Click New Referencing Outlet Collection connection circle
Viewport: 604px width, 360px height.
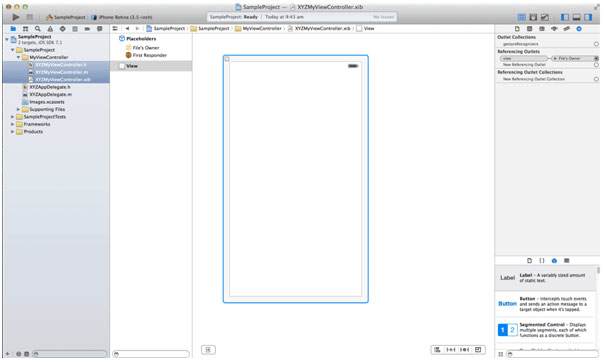click(x=596, y=79)
